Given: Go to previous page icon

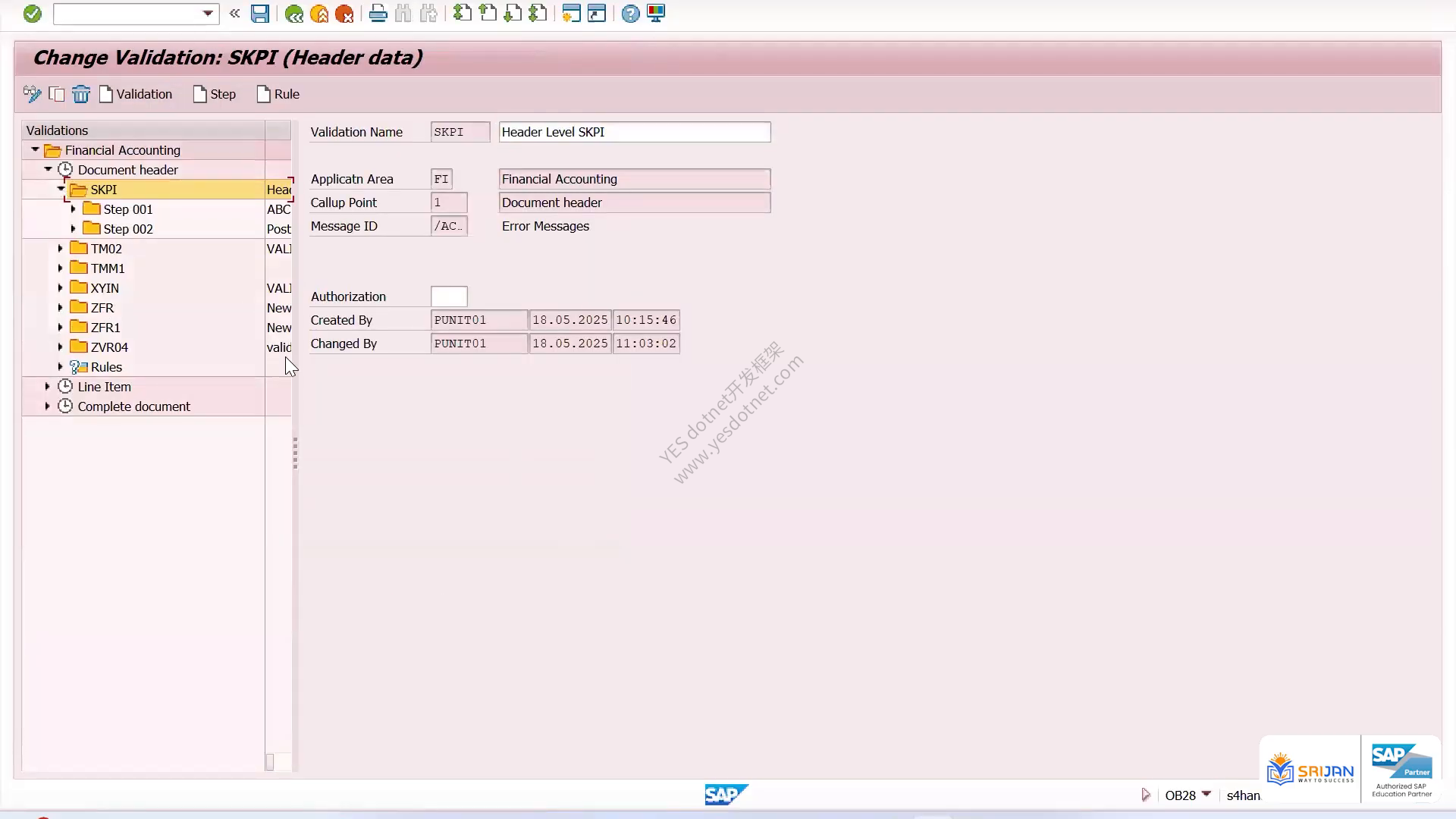Looking at the screenshot, I should [x=488, y=14].
